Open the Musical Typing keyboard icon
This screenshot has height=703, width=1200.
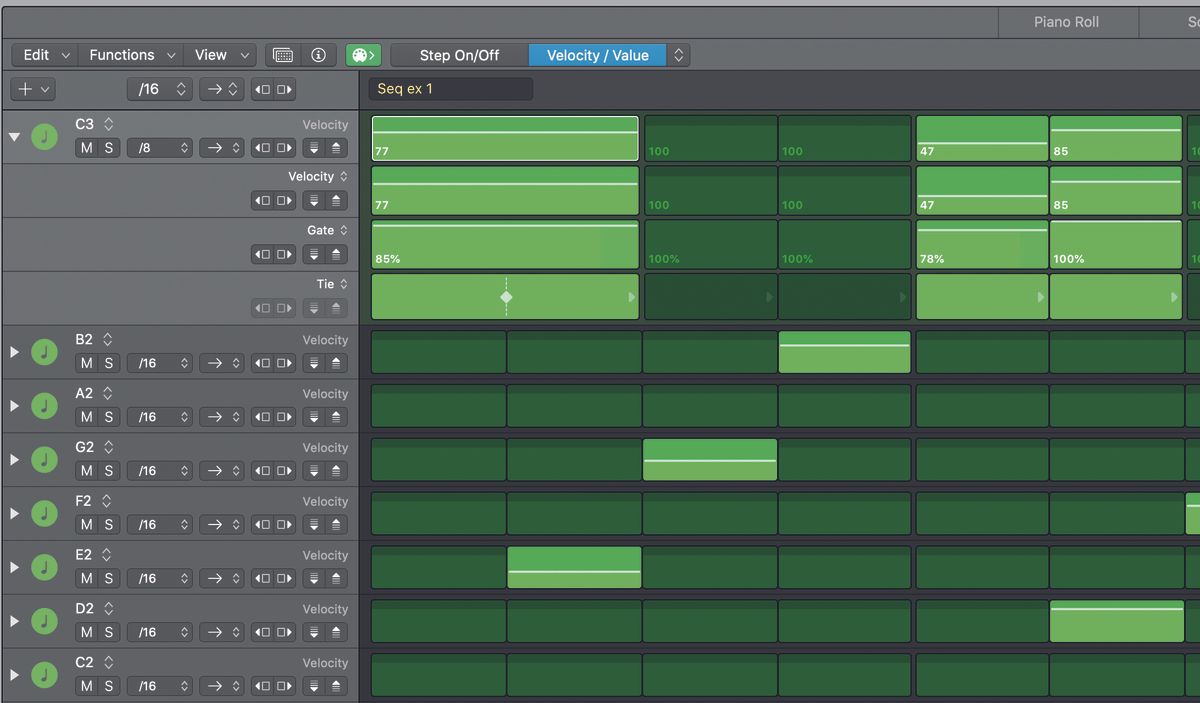click(282, 55)
